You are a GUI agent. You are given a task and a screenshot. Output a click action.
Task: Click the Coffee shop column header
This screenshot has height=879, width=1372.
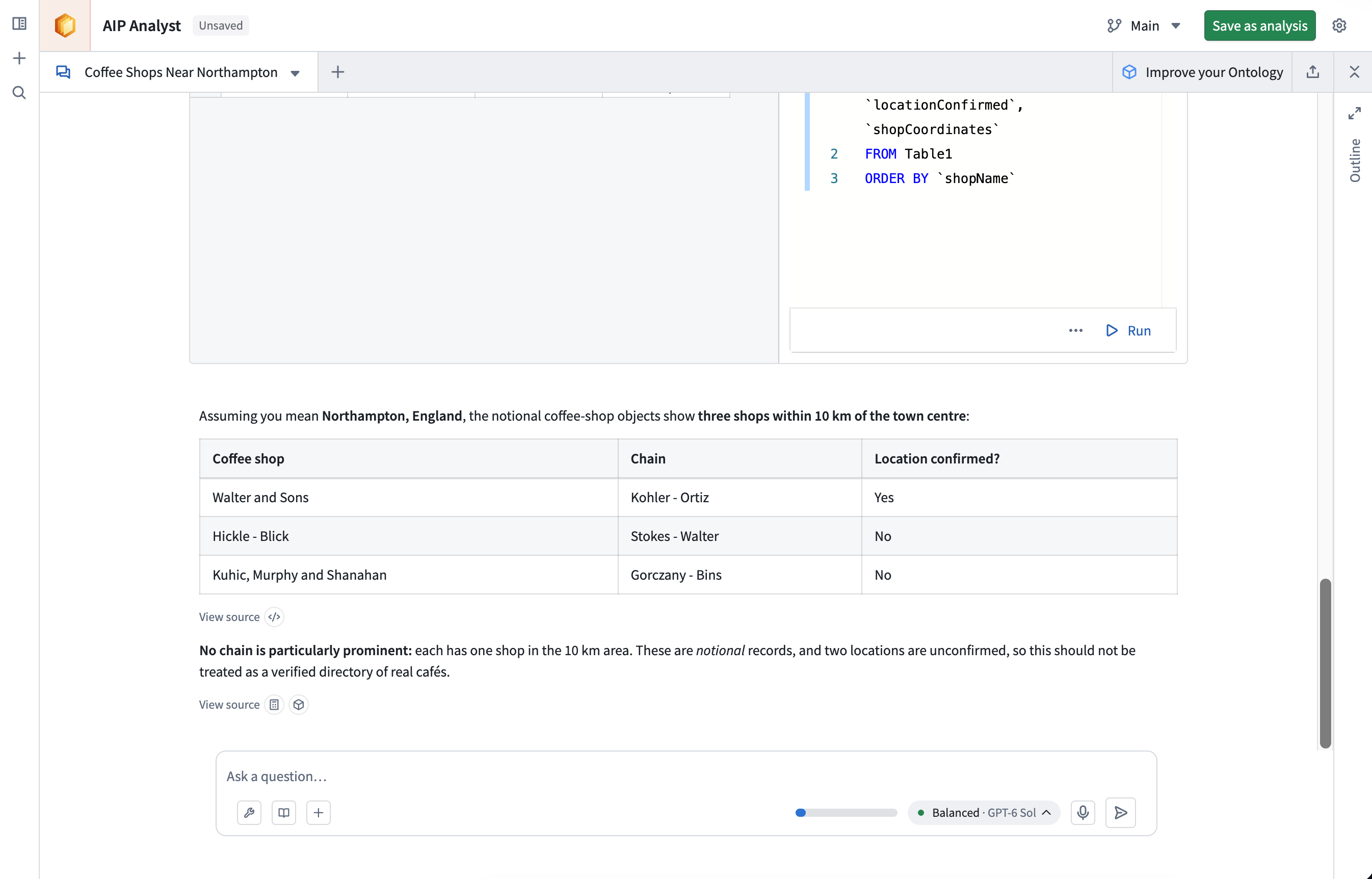click(x=408, y=458)
